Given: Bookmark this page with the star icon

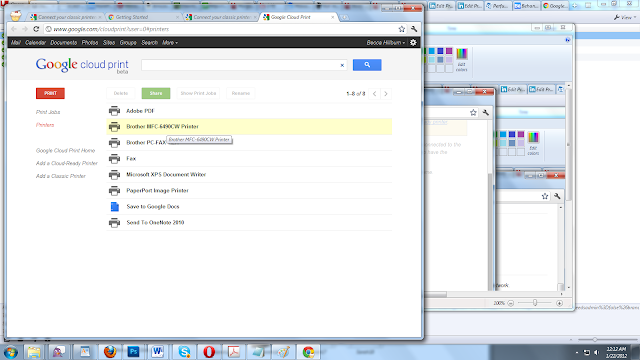Looking at the screenshot, I should pyautogui.click(x=402, y=29).
